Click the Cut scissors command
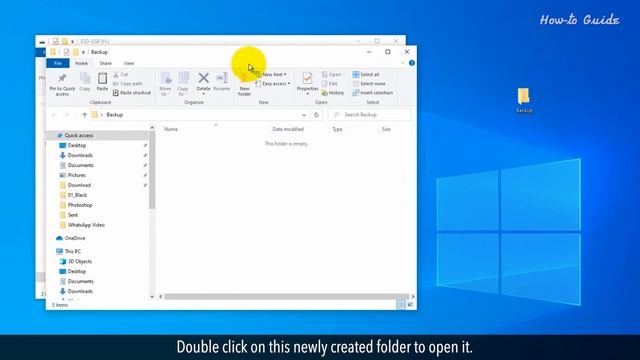 click(121, 75)
